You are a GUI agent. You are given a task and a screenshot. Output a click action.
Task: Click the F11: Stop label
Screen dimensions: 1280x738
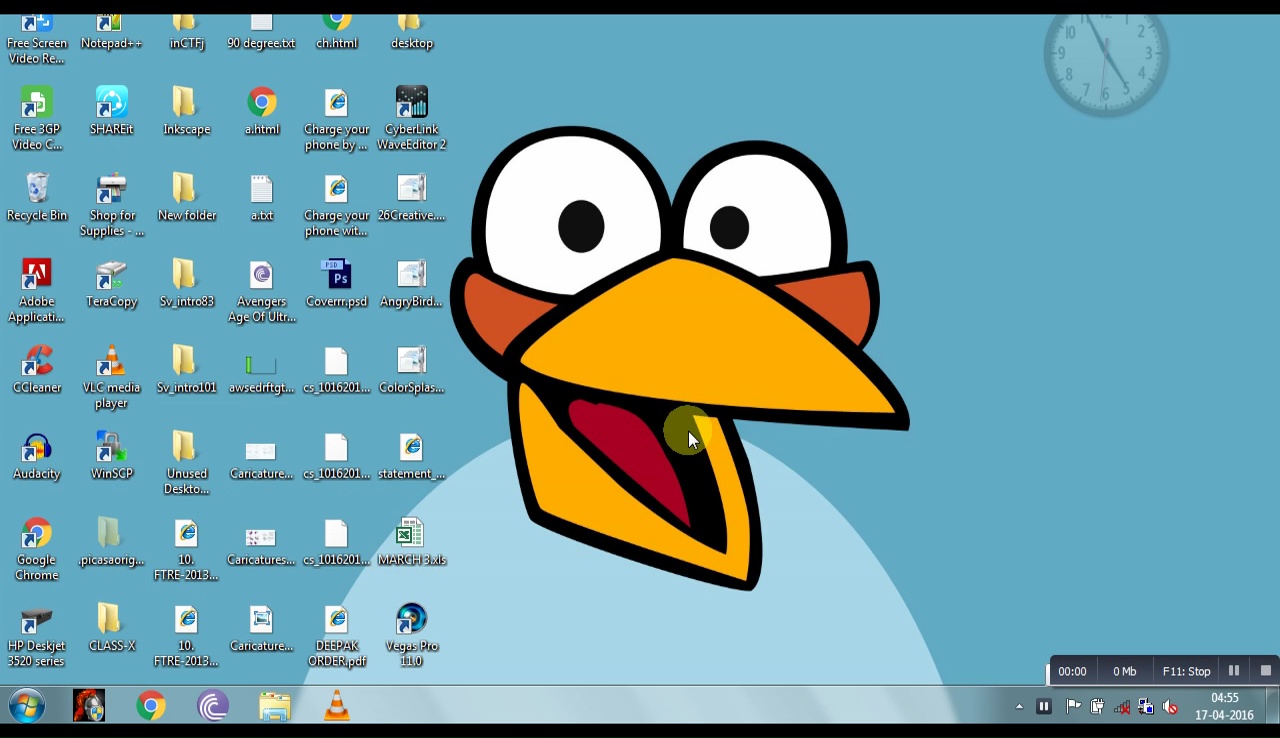1186,671
